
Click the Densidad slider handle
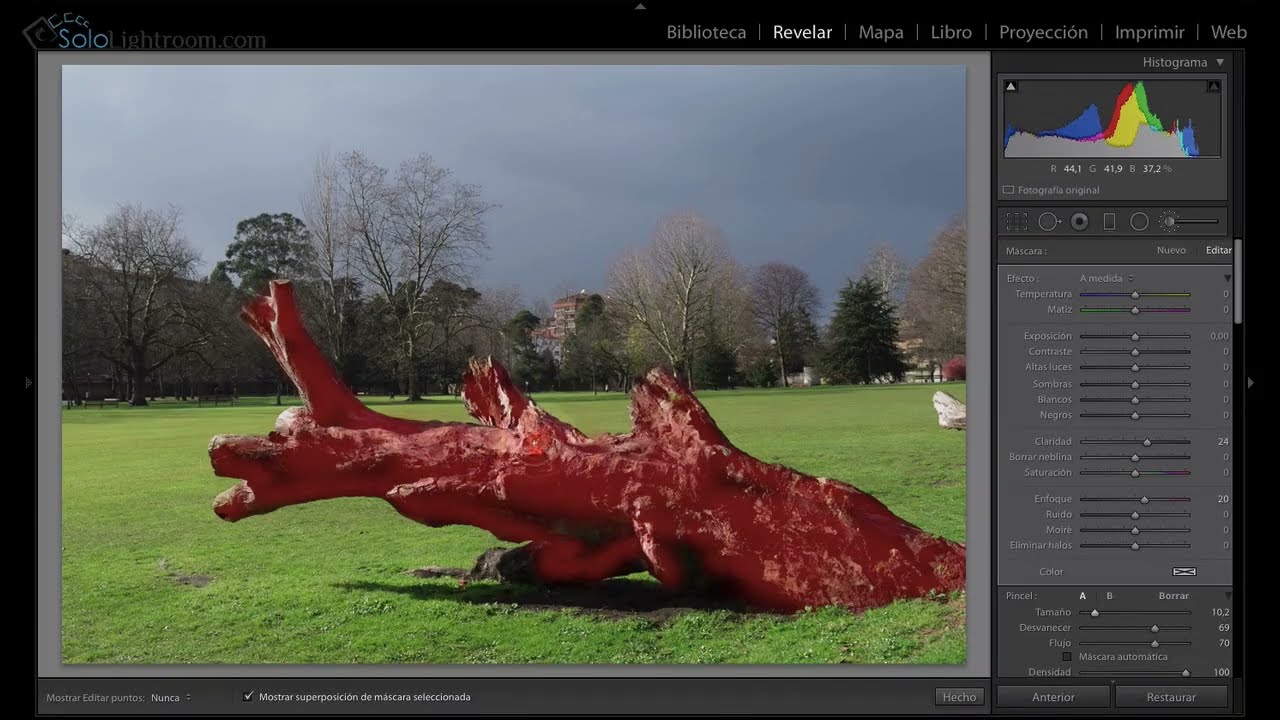coord(1186,673)
